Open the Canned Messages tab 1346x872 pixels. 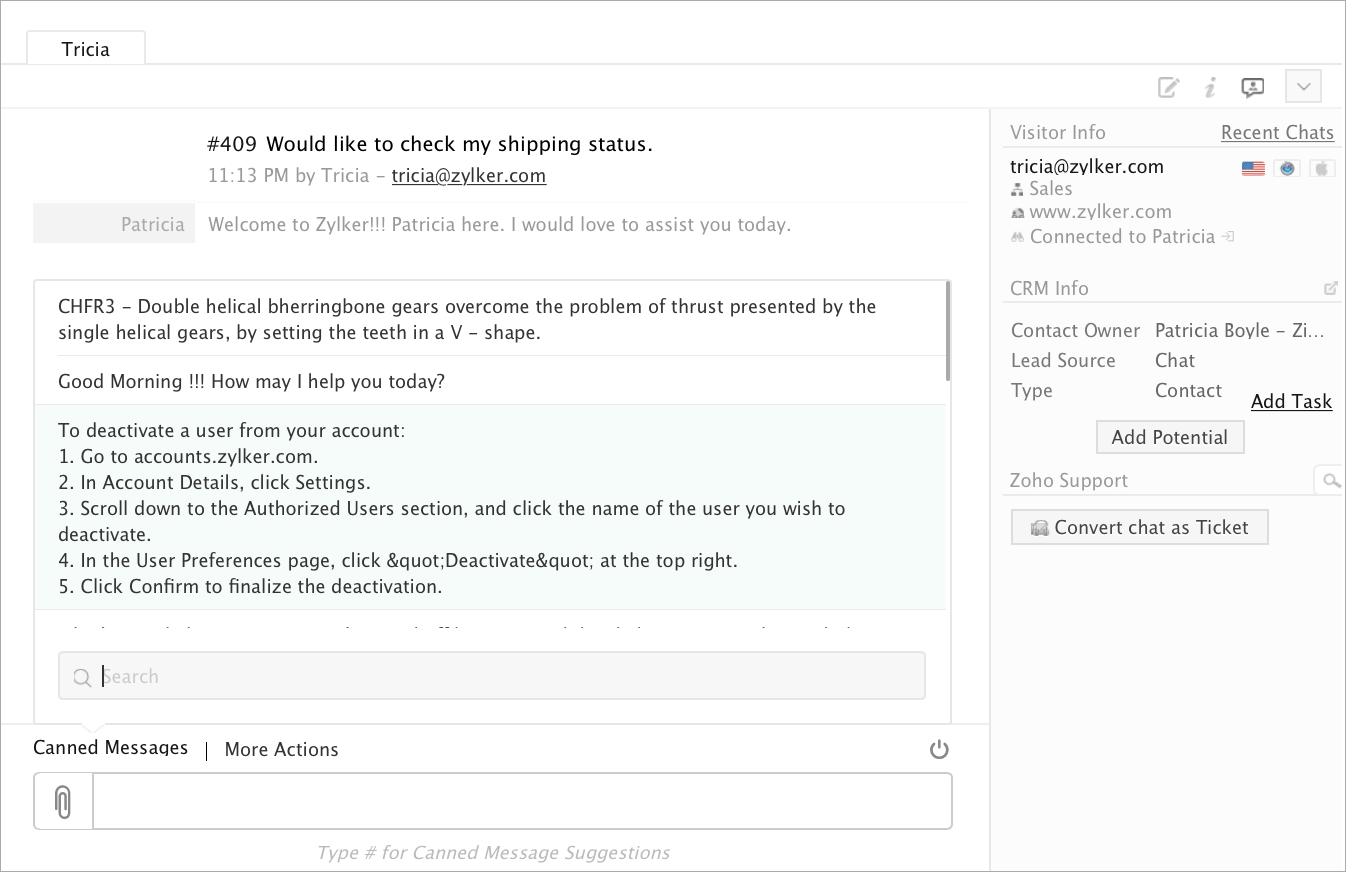click(110, 748)
